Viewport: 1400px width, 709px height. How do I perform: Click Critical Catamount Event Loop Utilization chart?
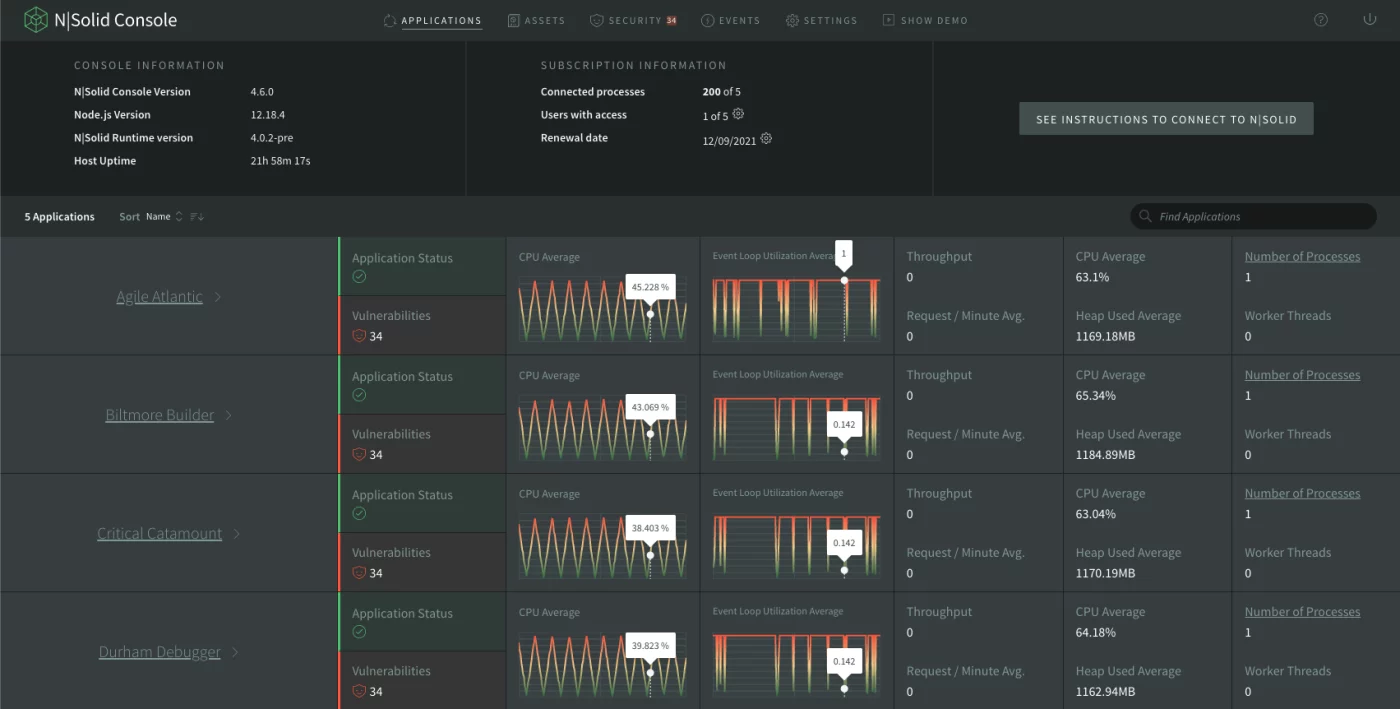(796, 546)
